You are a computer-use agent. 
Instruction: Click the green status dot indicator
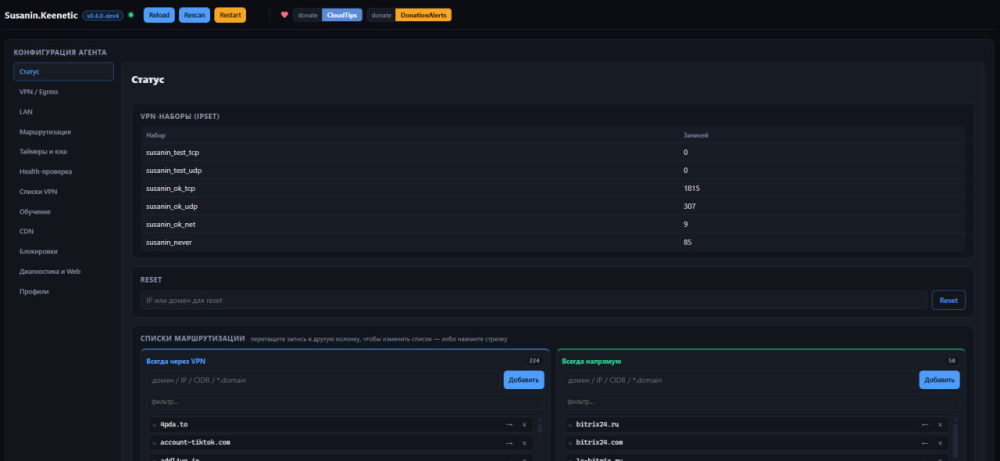point(131,15)
